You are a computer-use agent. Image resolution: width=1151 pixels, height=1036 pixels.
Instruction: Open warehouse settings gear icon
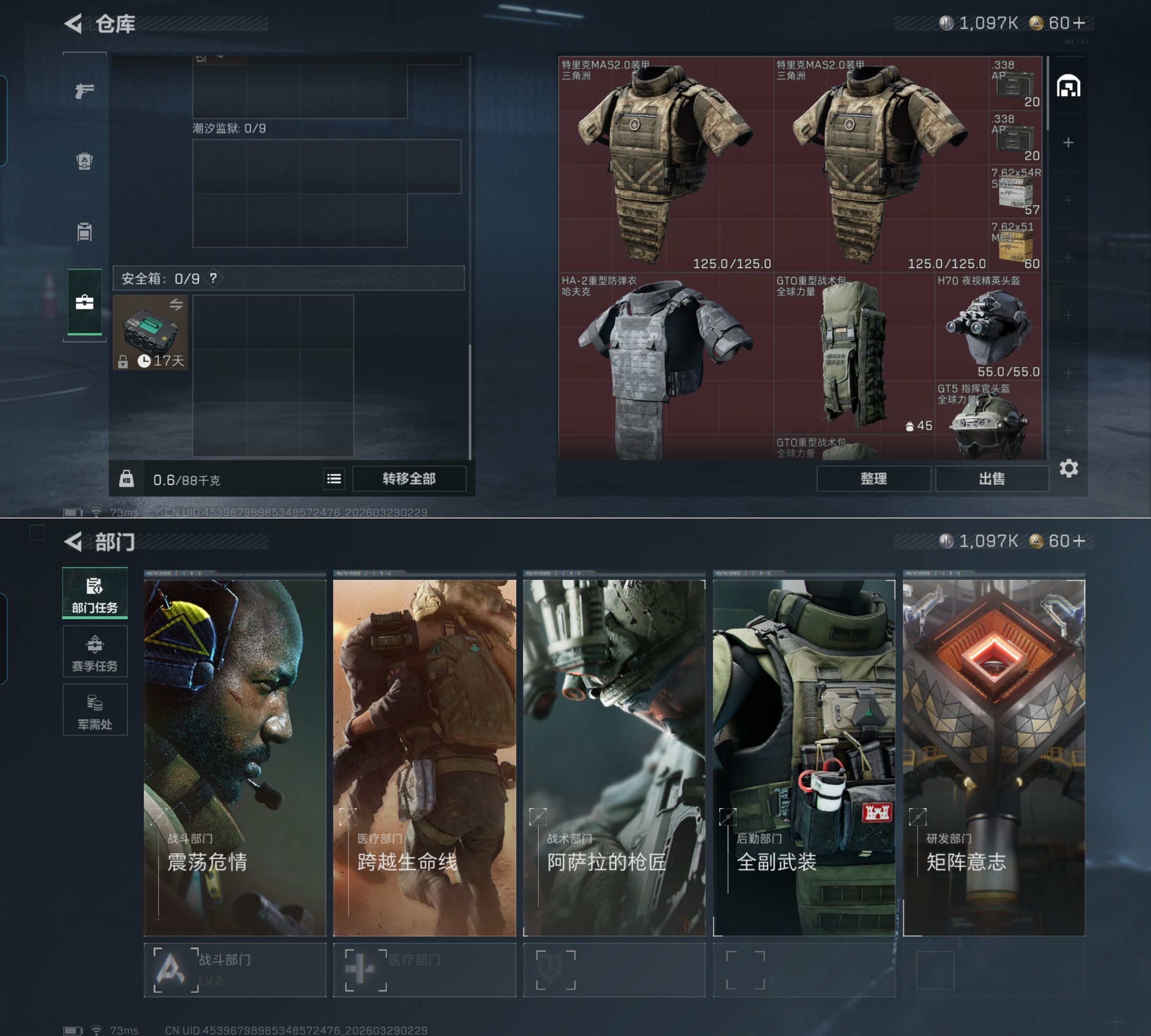(1069, 469)
